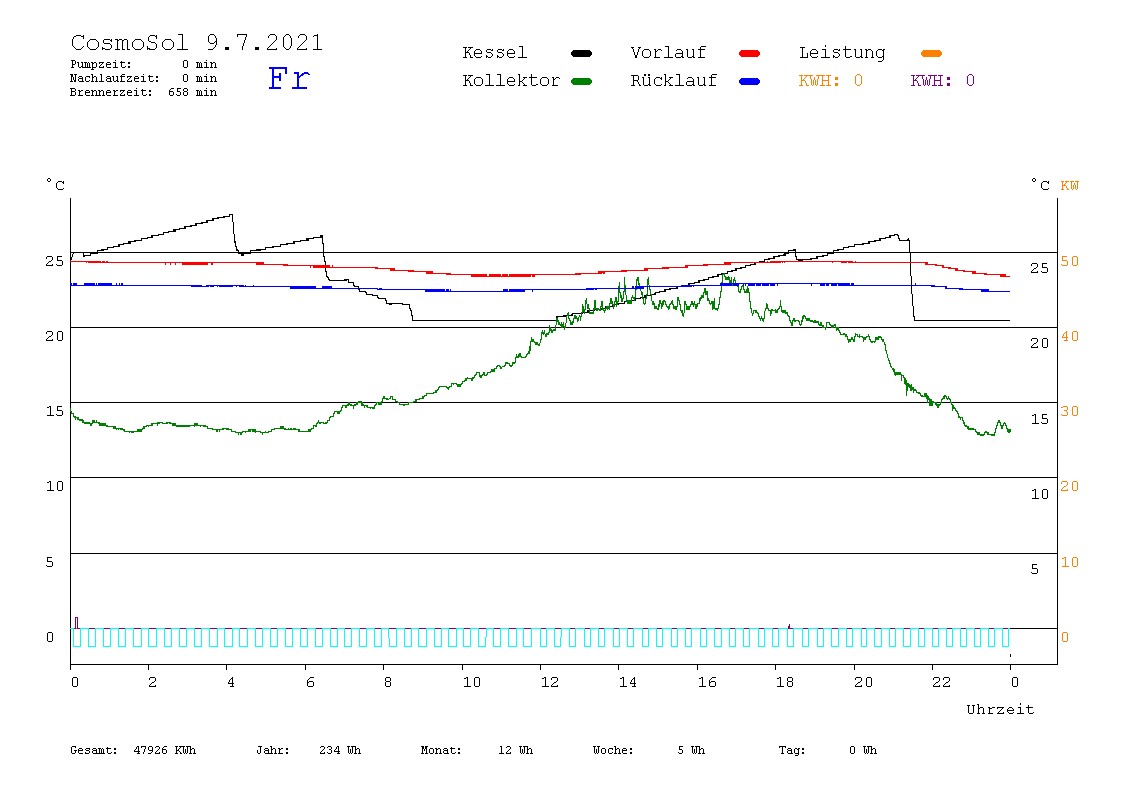
Task: Click the "Woche:" footer label
Action: (613, 750)
